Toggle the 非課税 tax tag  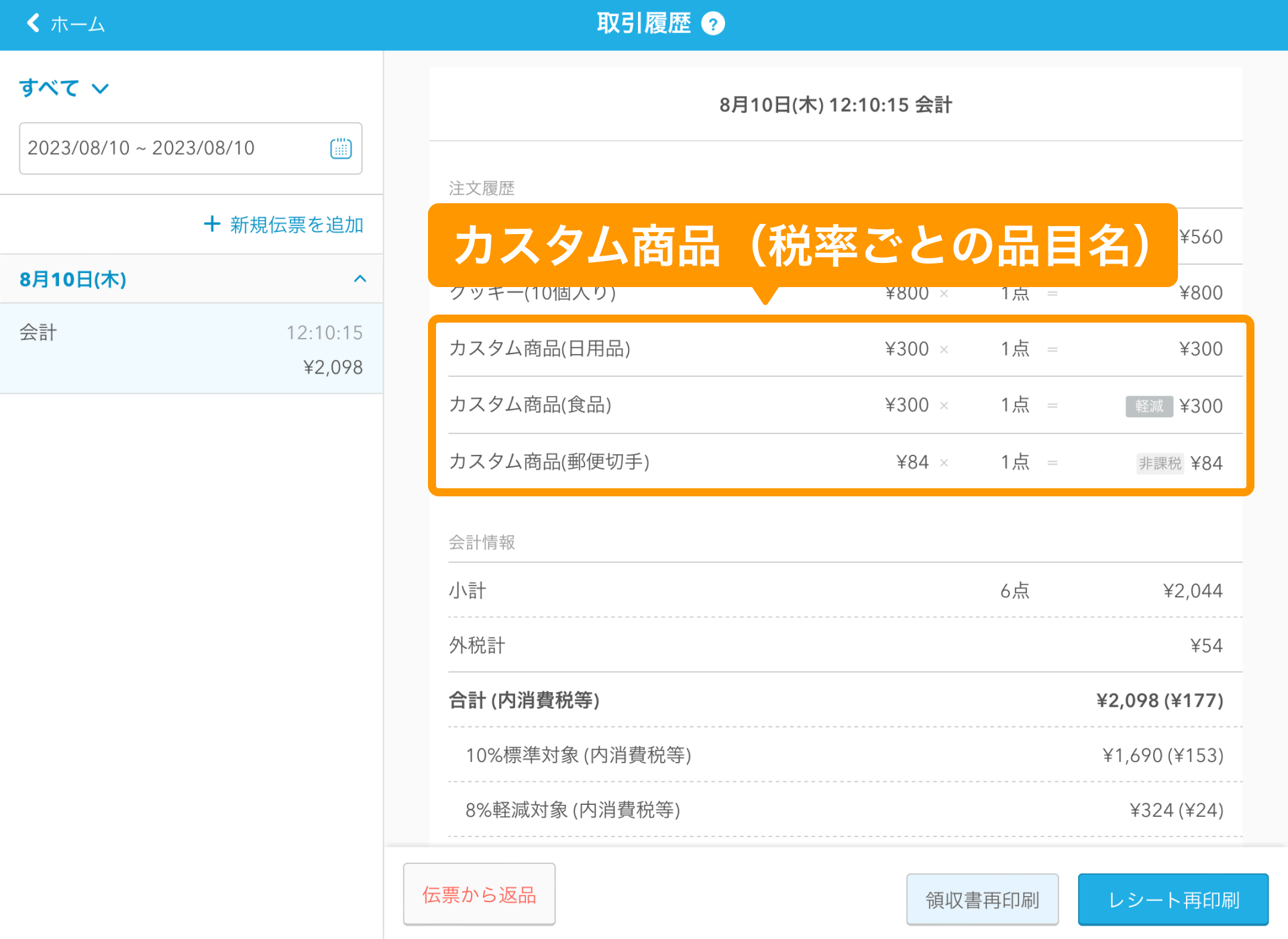[1159, 463]
